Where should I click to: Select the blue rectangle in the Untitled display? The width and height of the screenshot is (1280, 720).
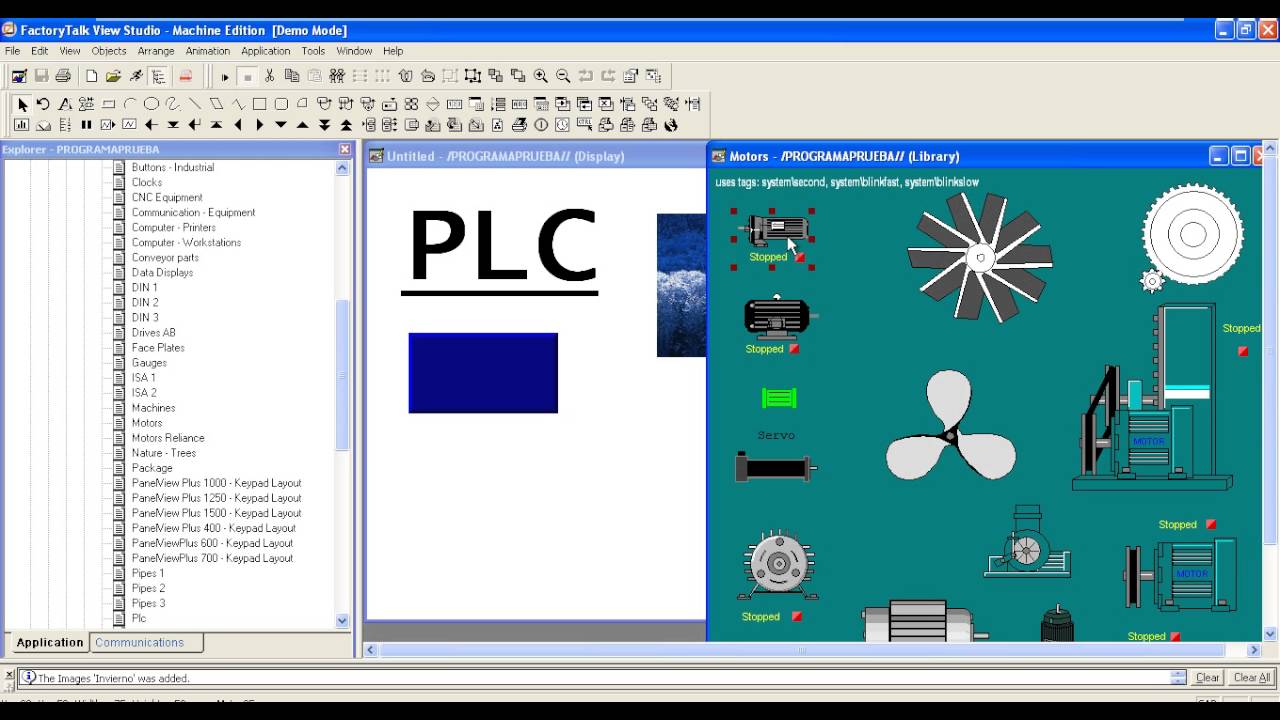click(x=483, y=373)
